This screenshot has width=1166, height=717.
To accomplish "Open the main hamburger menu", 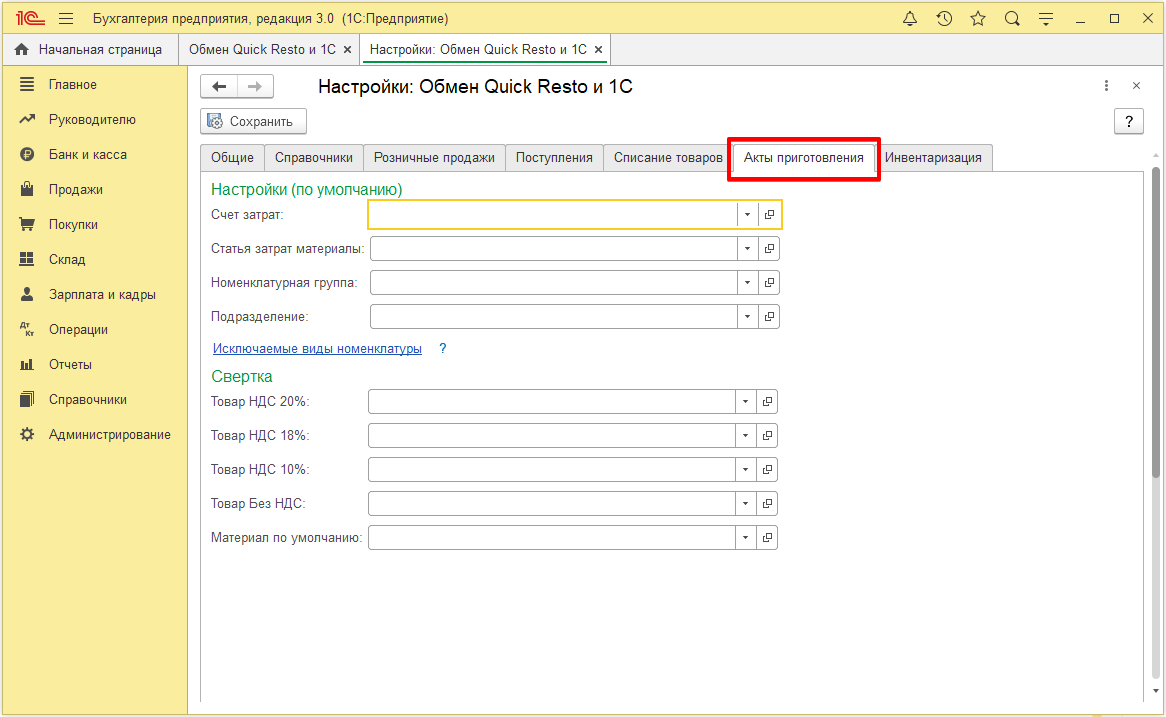I will (x=66, y=19).
